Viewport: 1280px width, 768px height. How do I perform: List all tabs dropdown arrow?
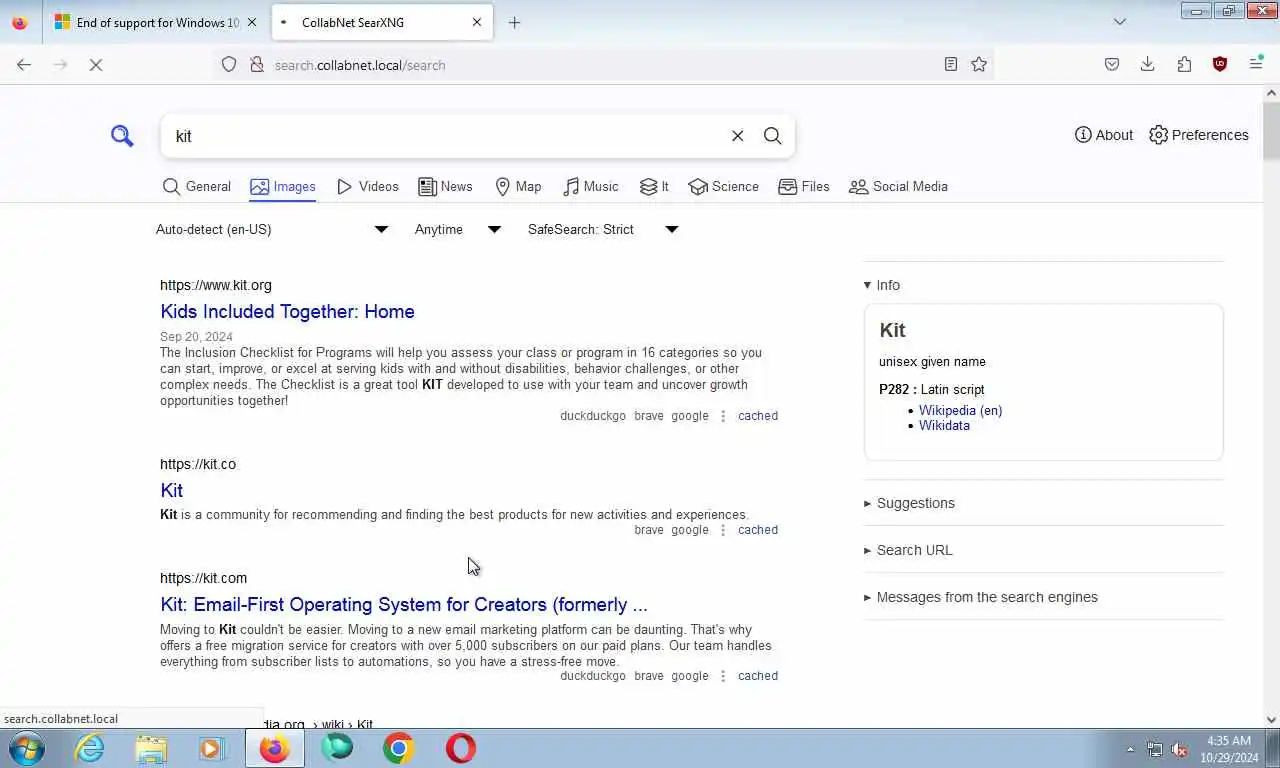pos(1120,22)
